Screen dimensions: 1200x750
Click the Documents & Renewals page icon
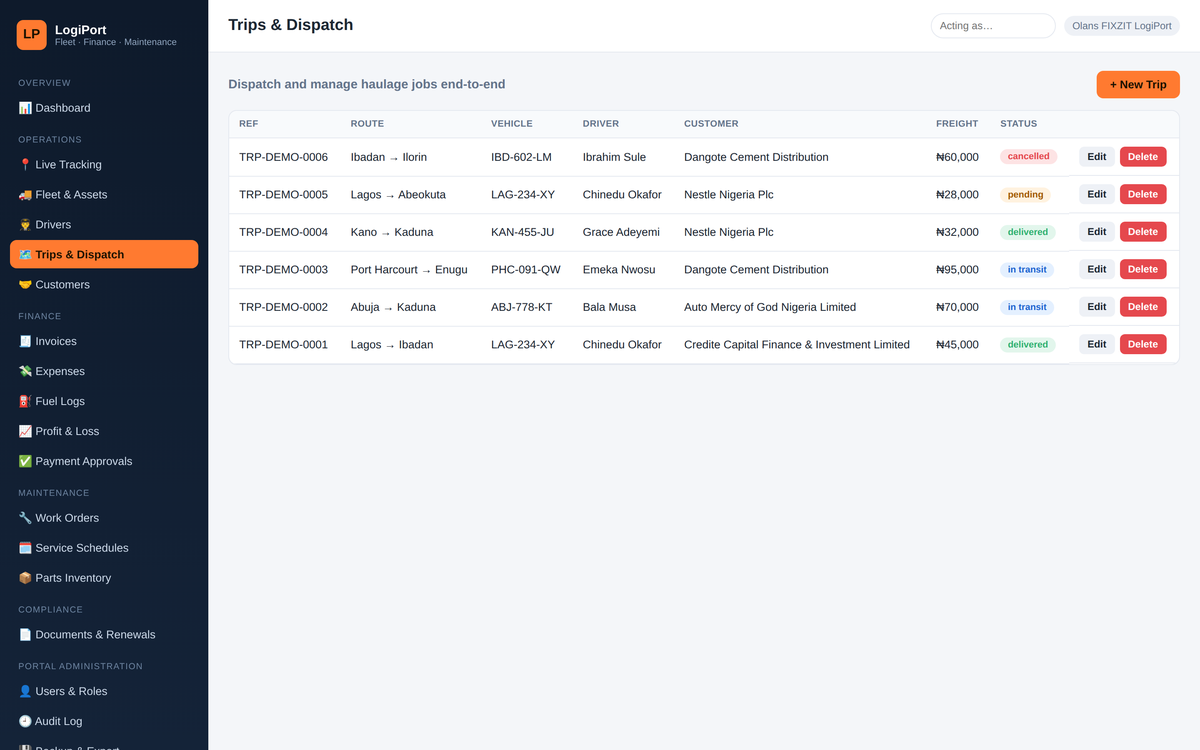tap(25, 635)
